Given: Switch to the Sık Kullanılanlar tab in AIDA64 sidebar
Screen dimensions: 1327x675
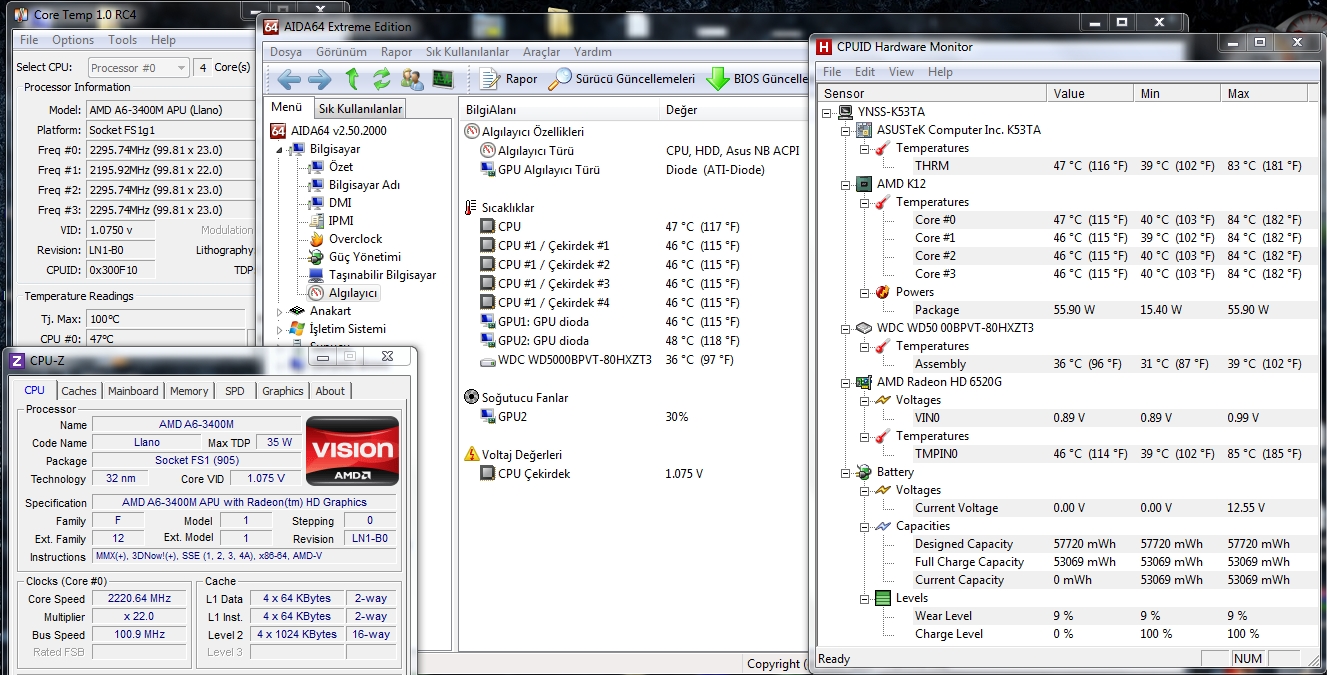Looking at the screenshot, I should (360, 109).
